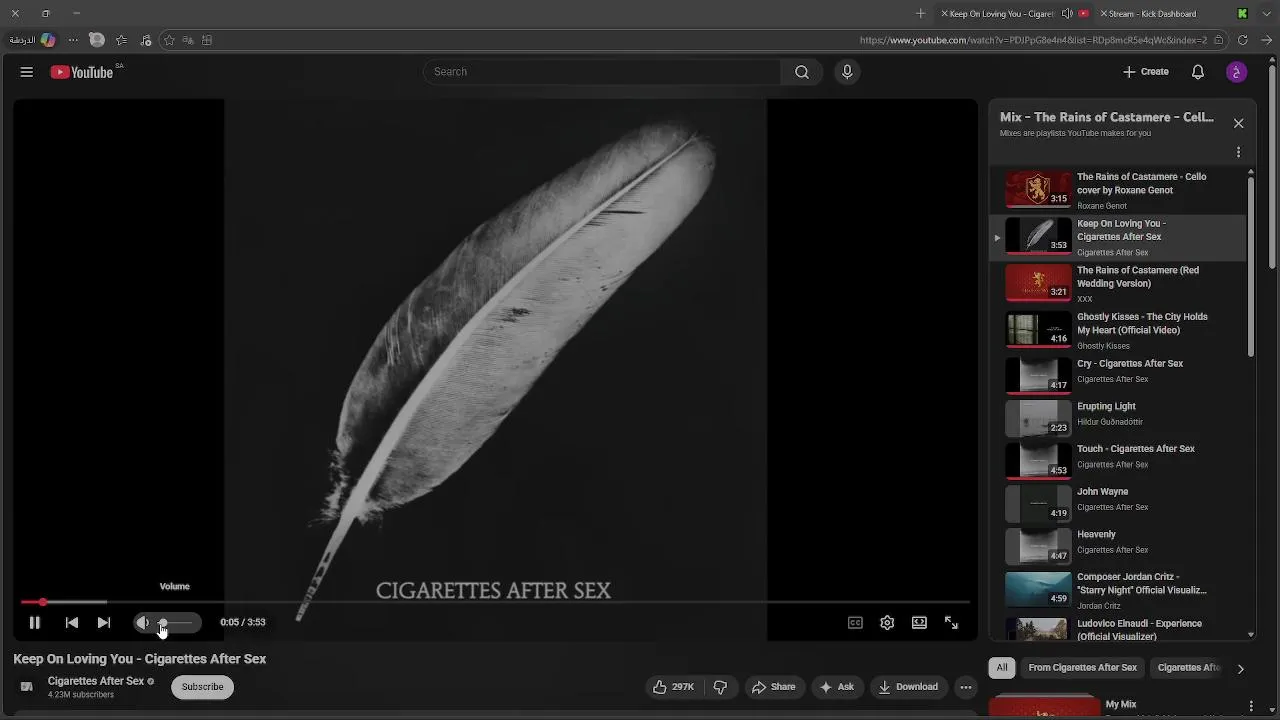Select John Wayne in the playlist

click(1119, 503)
